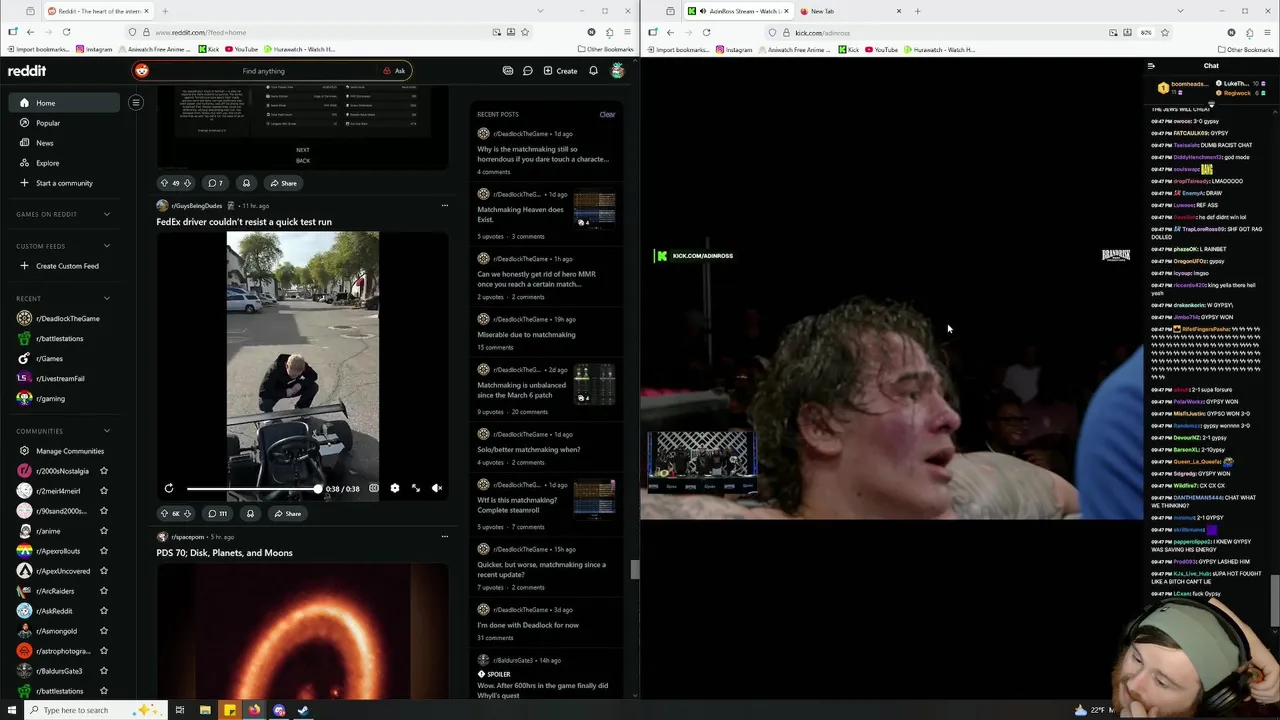
Task: Favorite r/2000sNostalgia with star
Action: (104, 471)
